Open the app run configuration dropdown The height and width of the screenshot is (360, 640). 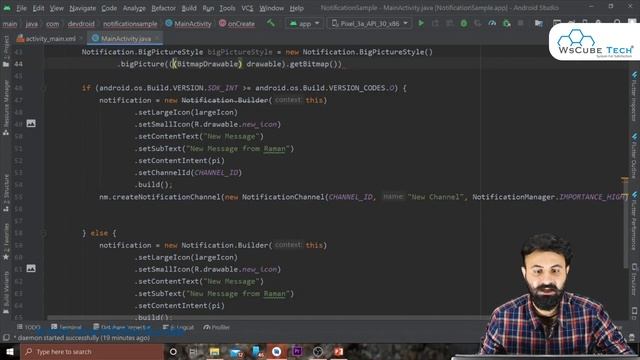[x=304, y=24]
